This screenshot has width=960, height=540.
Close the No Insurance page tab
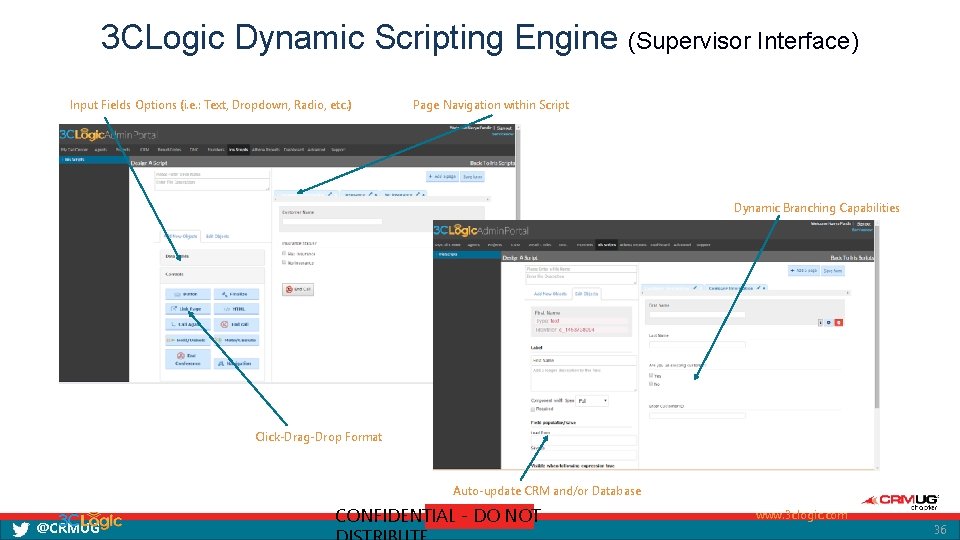click(424, 195)
